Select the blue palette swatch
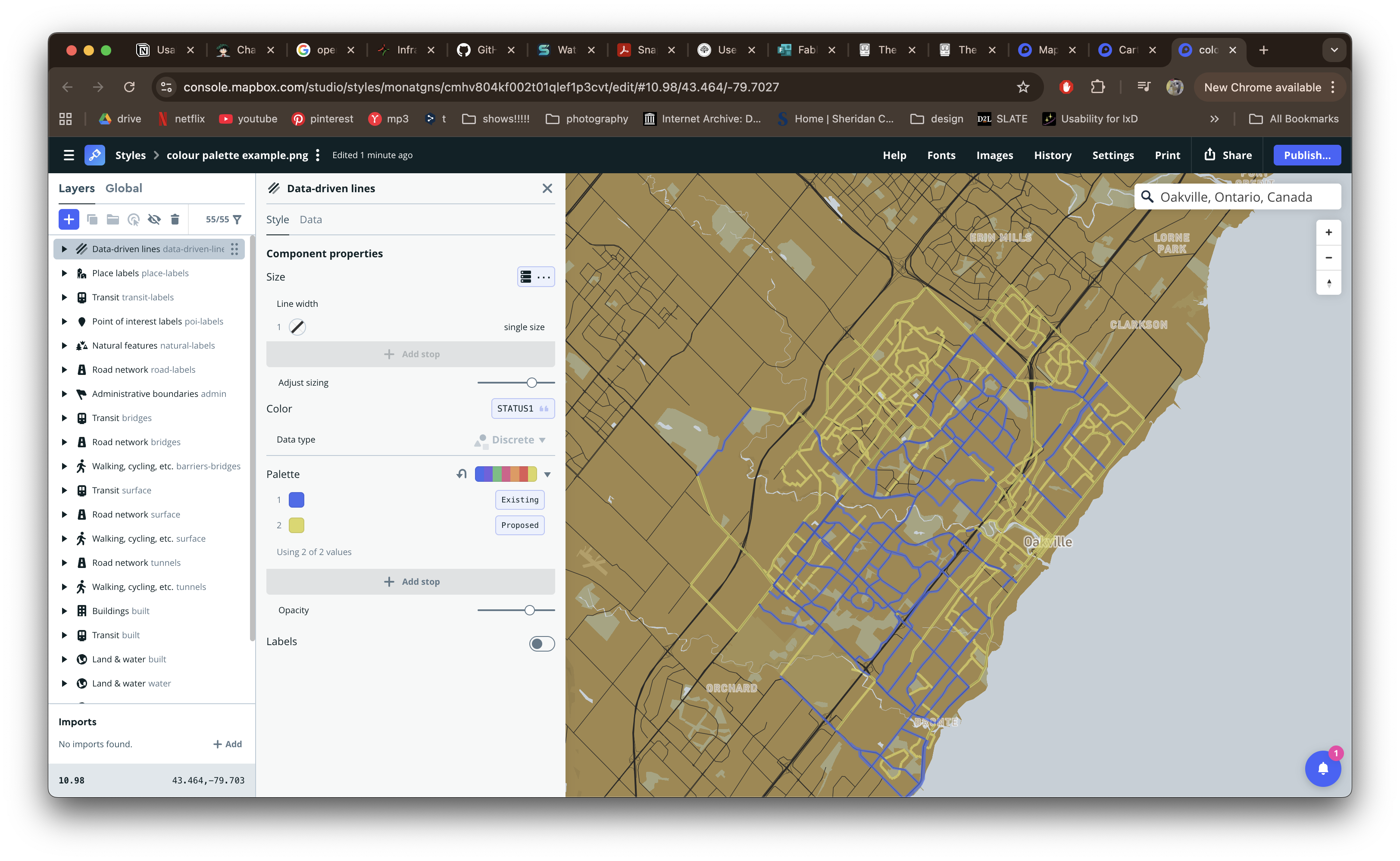 (x=296, y=499)
